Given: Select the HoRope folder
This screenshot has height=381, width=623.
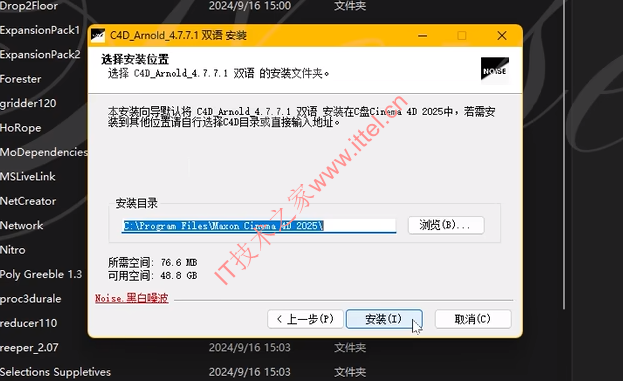Looking at the screenshot, I should [21, 128].
